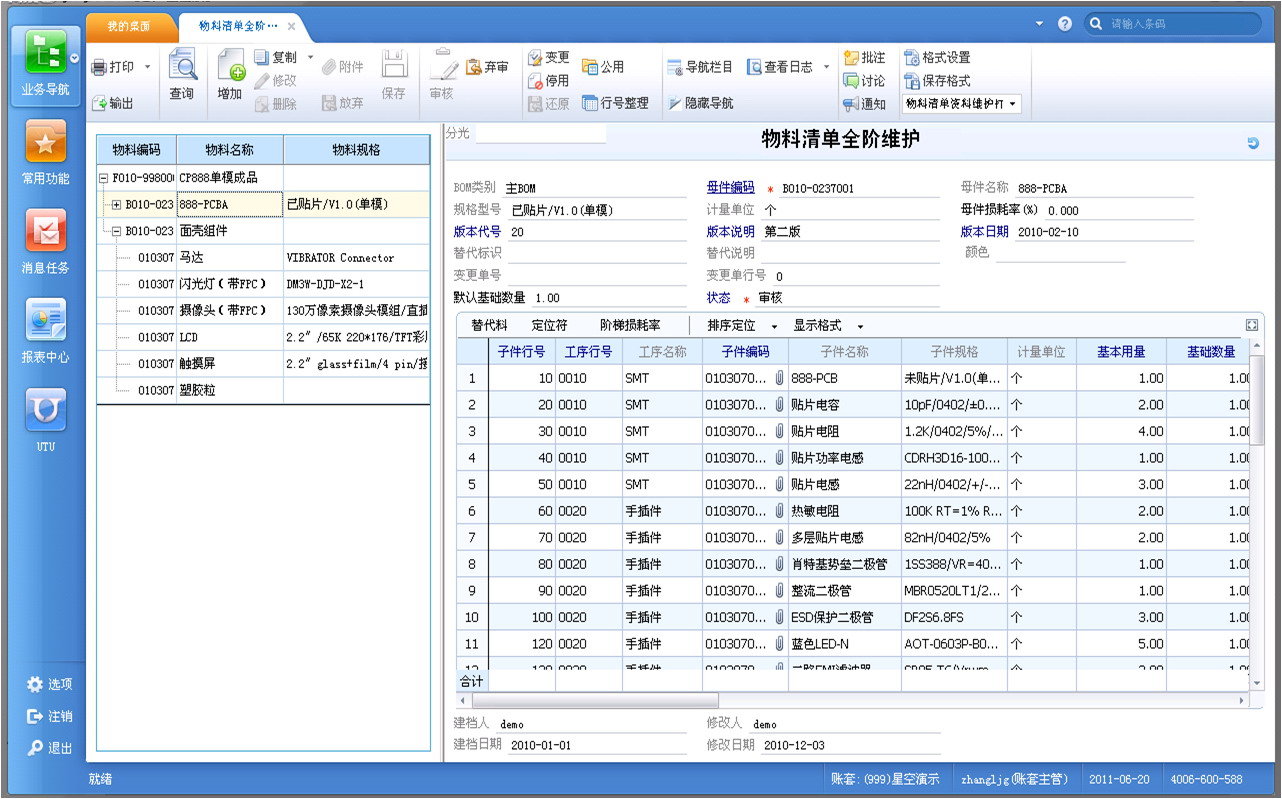Switch to the 我的桌面 tab
Screen dimensions: 1282x799
click(x=128, y=25)
